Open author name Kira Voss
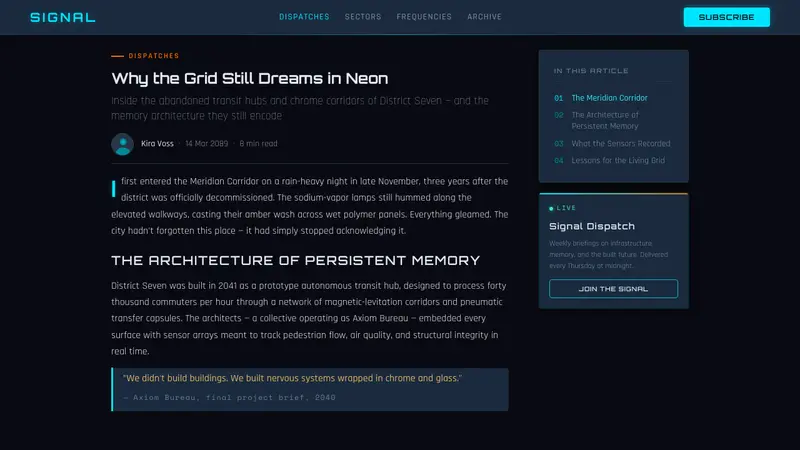The width and height of the screenshot is (800, 450). tap(157, 144)
